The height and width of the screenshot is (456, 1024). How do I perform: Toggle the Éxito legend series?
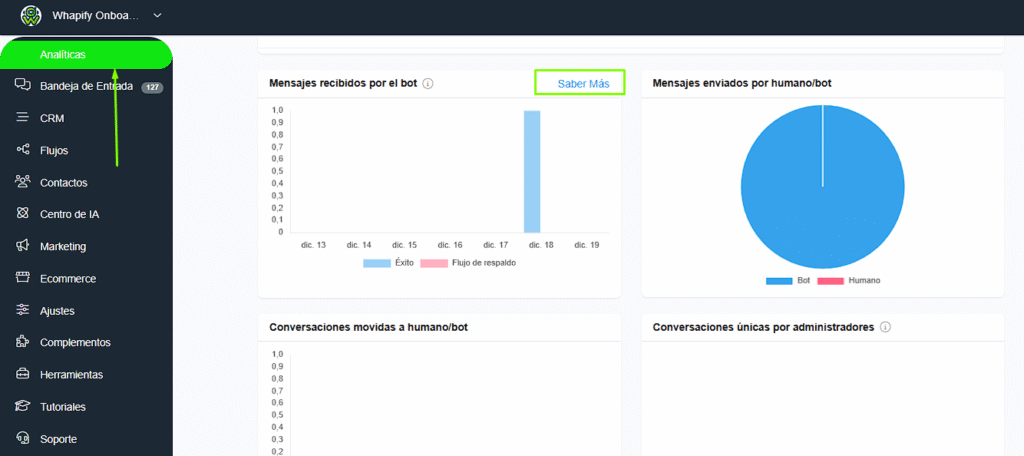377,263
